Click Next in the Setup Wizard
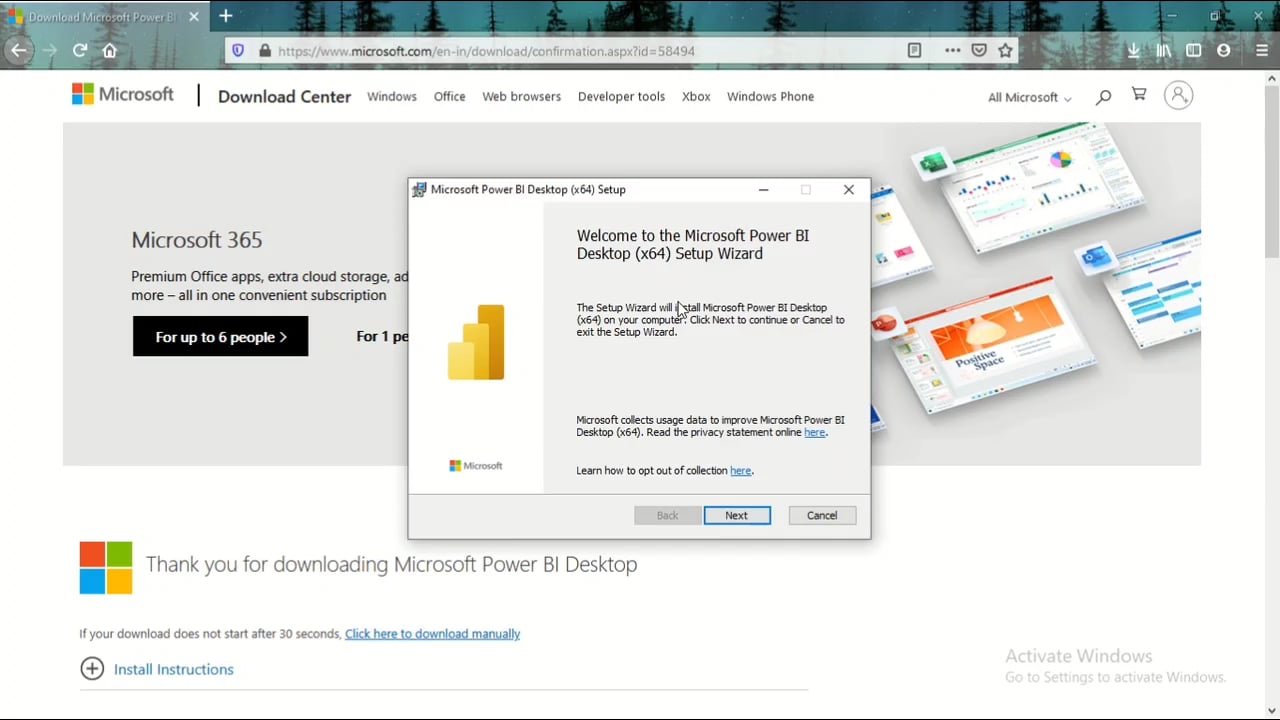 737,515
